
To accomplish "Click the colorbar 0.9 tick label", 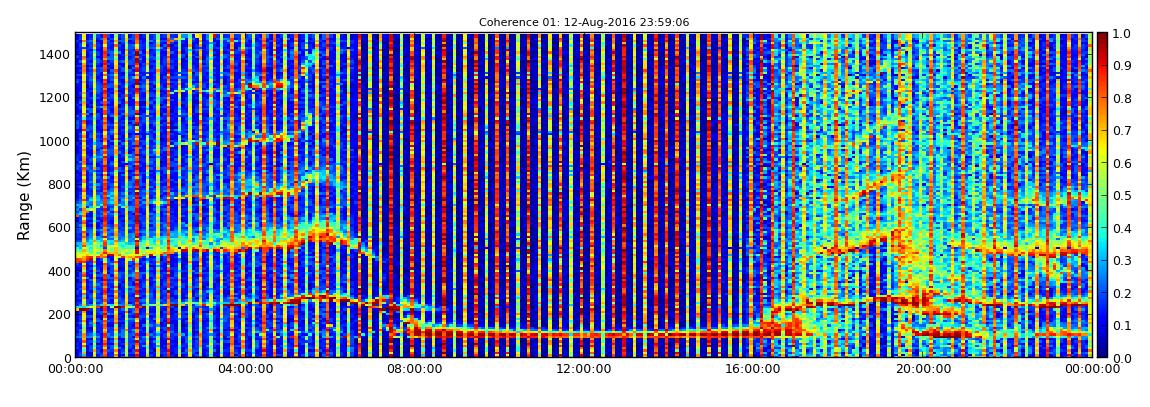I will point(1121,66).
